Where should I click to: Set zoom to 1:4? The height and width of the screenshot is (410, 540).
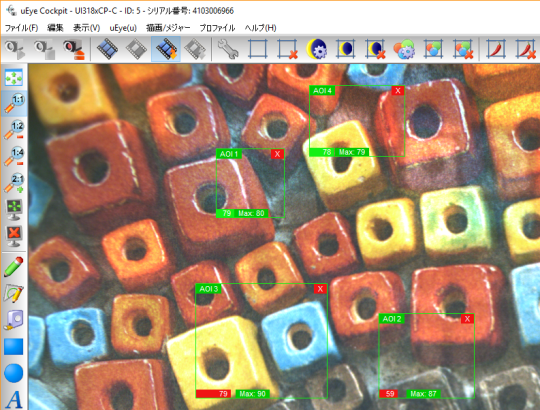[14, 156]
